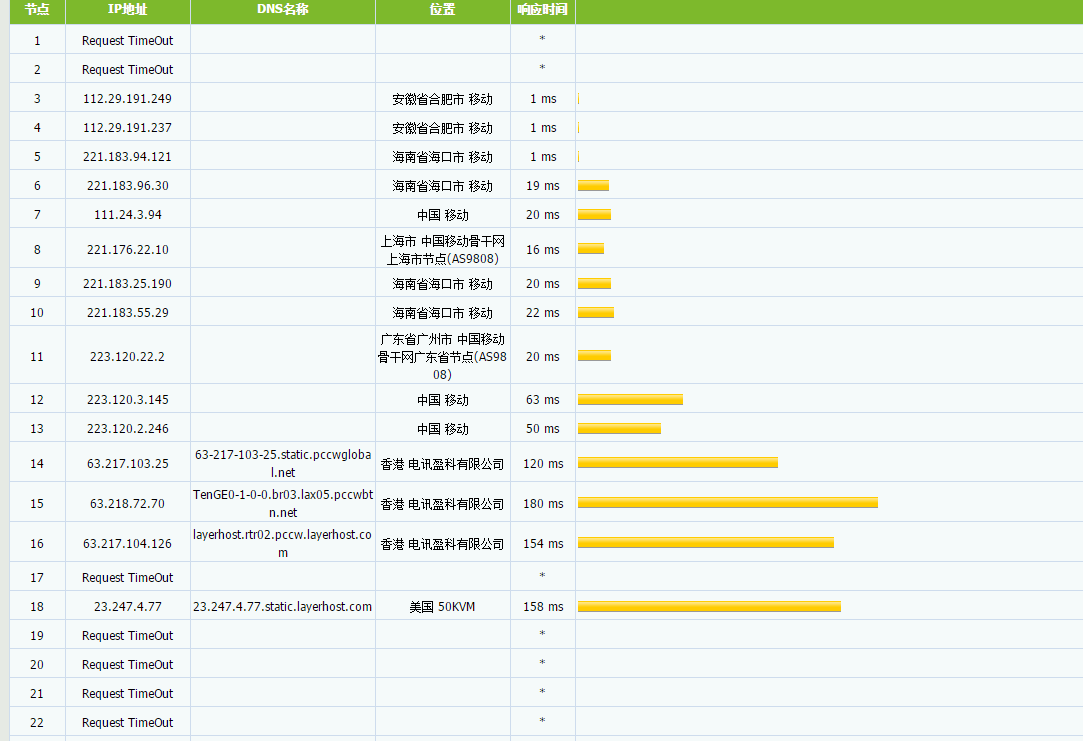
Task: Select IP address 63.218.72.70
Action: pyautogui.click(x=128, y=503)
